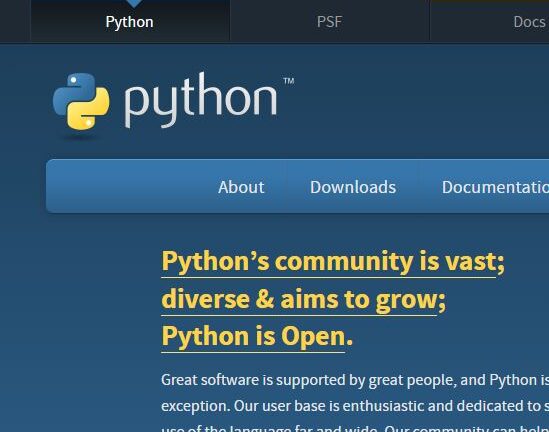549x432 pixels.
Task: Click text "exception. Our user base is enthusiastic"
Action: pyautogui.click(x=293, y=406)
